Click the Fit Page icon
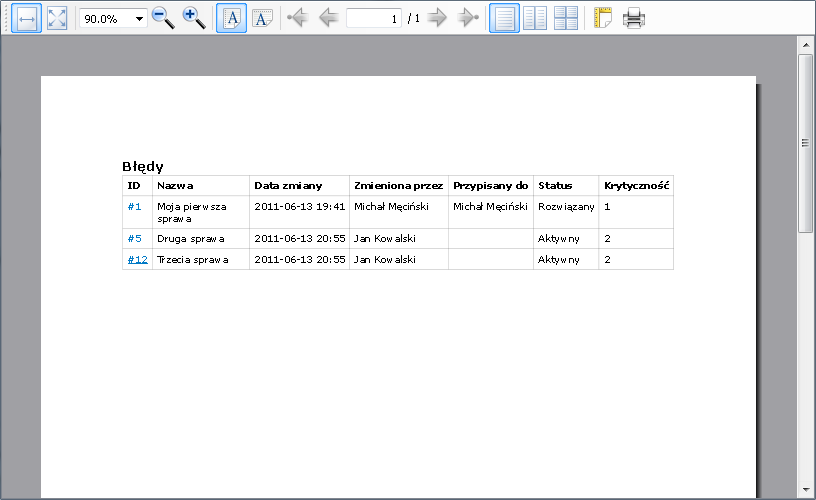Image resolution: width=816 pixels, height=500 pixels. [x=57, y=18]
